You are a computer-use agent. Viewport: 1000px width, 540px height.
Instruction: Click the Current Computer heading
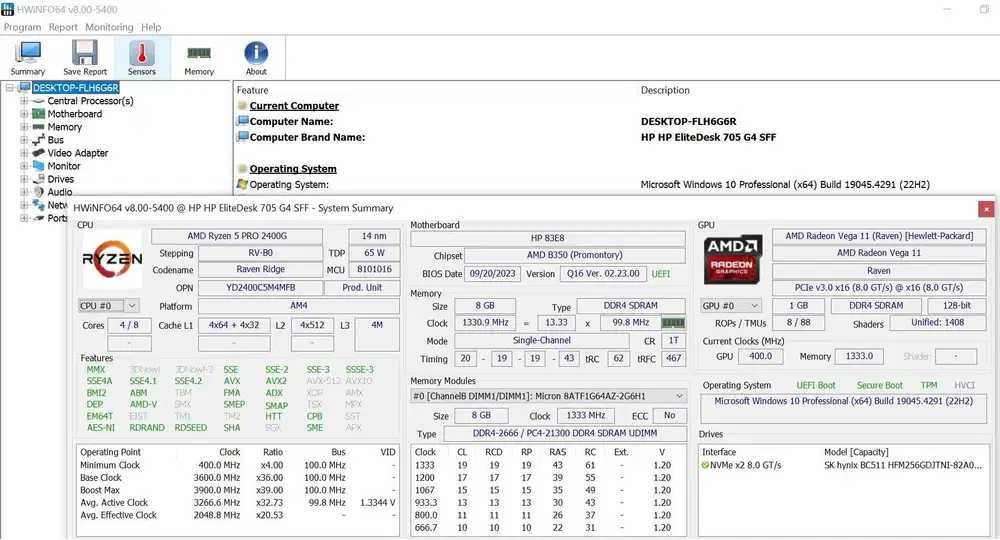tap(294, 106)
